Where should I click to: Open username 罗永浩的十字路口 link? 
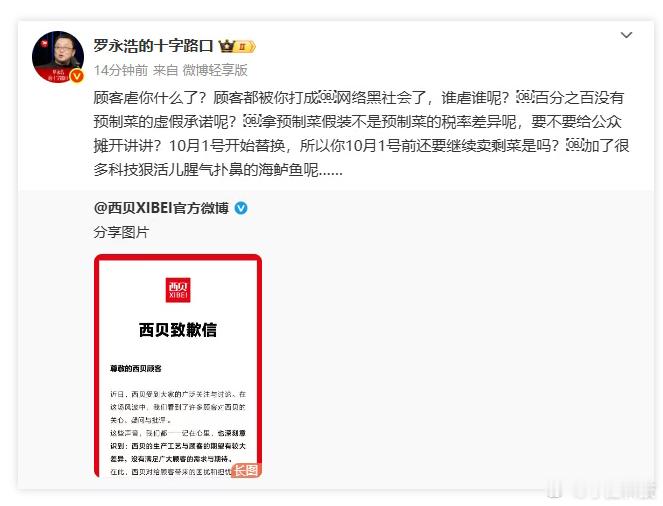[153, 46]
